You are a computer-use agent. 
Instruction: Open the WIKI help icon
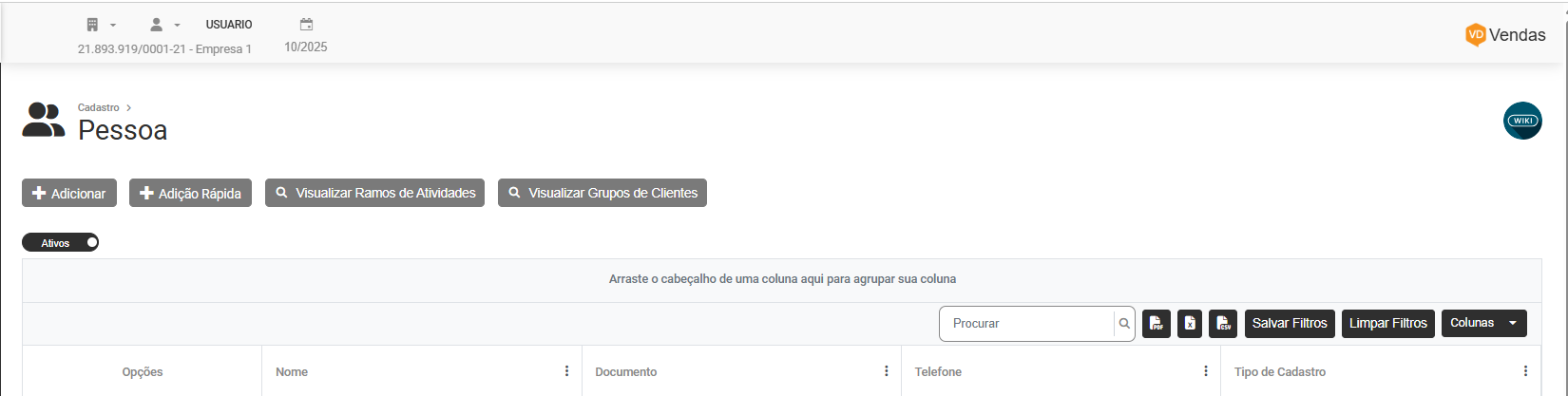[1522, 121]
